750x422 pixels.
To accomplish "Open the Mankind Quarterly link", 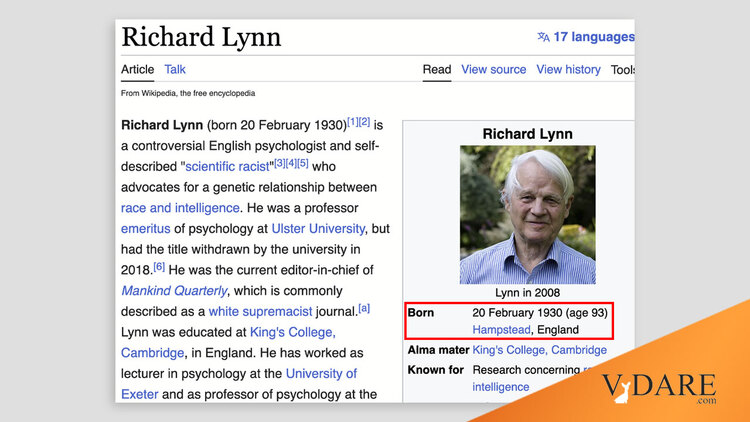I will [x=174, y=291].
